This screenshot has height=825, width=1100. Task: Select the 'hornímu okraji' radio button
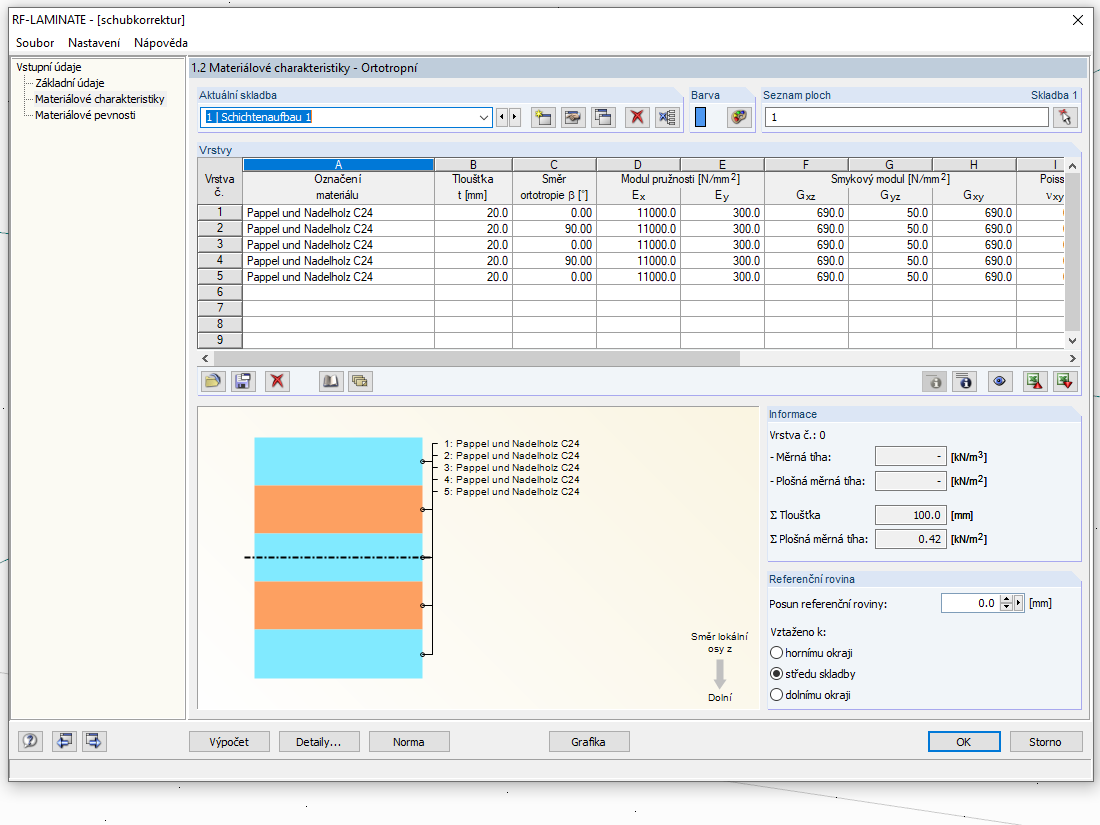(776, 653)
